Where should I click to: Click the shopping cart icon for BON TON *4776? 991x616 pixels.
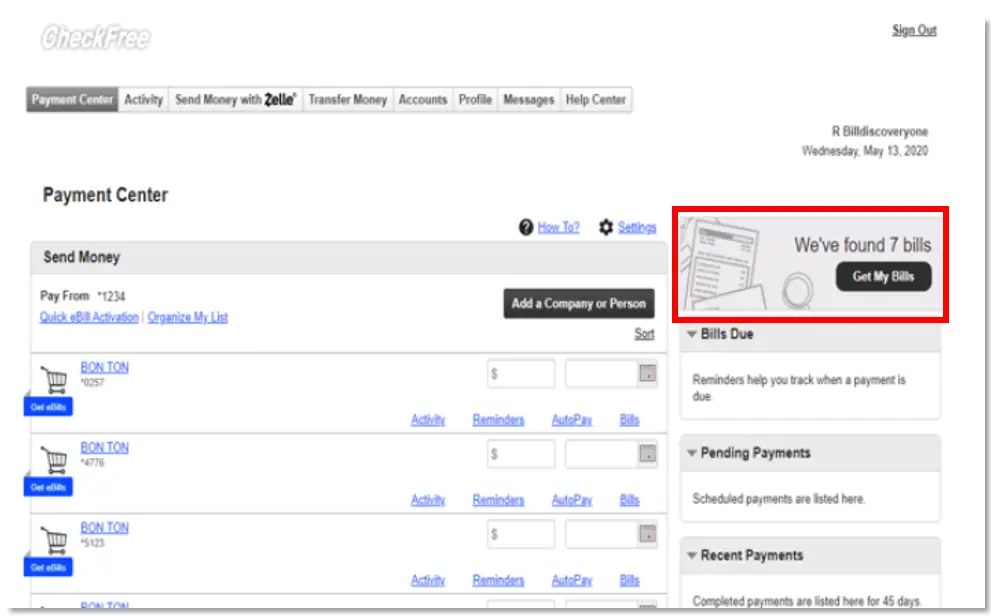point(52,460)
